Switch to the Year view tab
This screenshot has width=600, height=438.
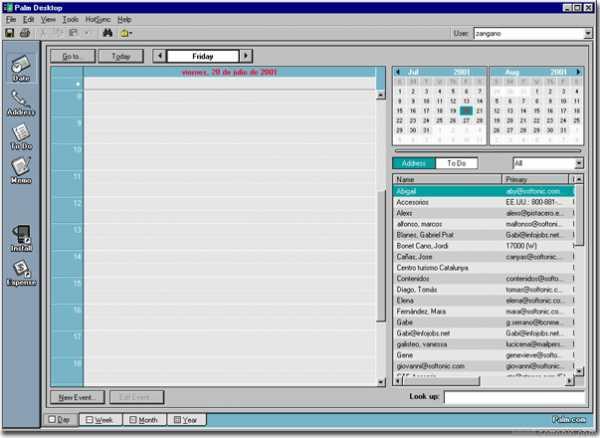186,420
